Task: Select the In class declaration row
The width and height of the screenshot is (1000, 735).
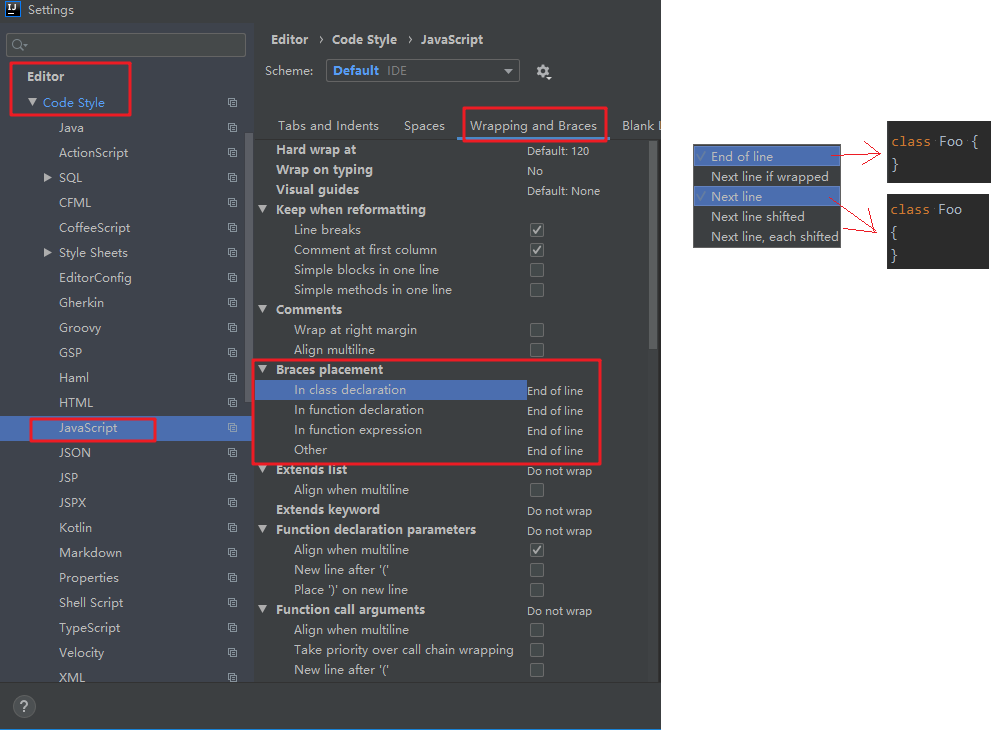Action: click(391, 390)
